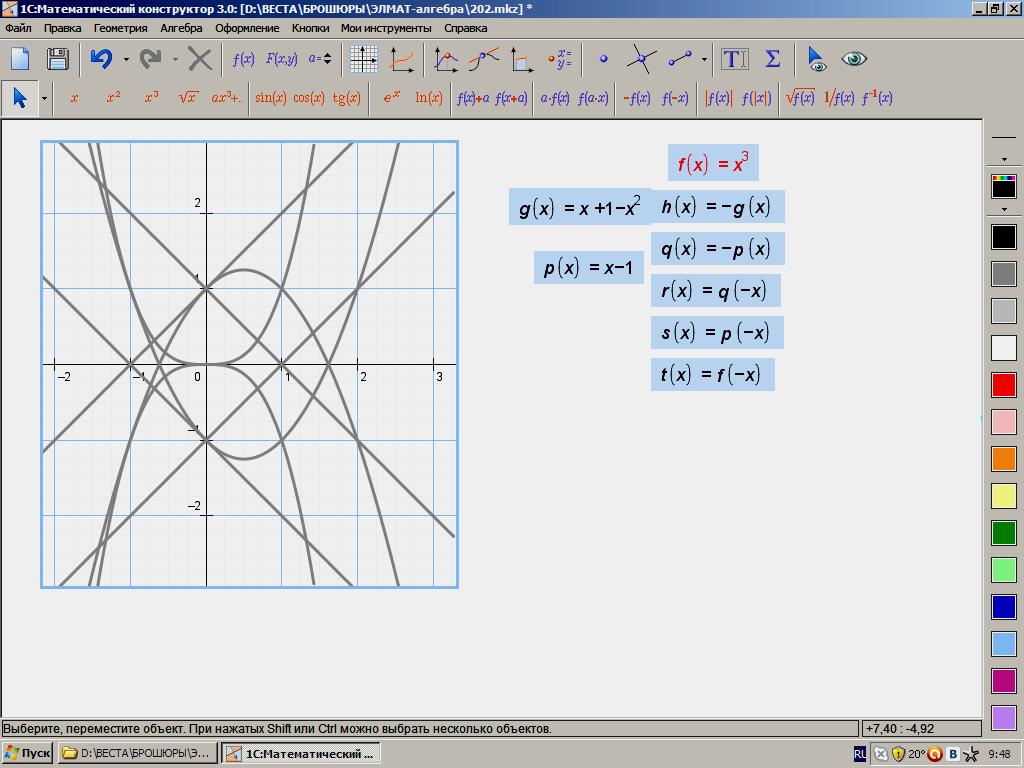Insert the eˣ exponential function
The image size is (1024, 768).
tap(391, 98)
